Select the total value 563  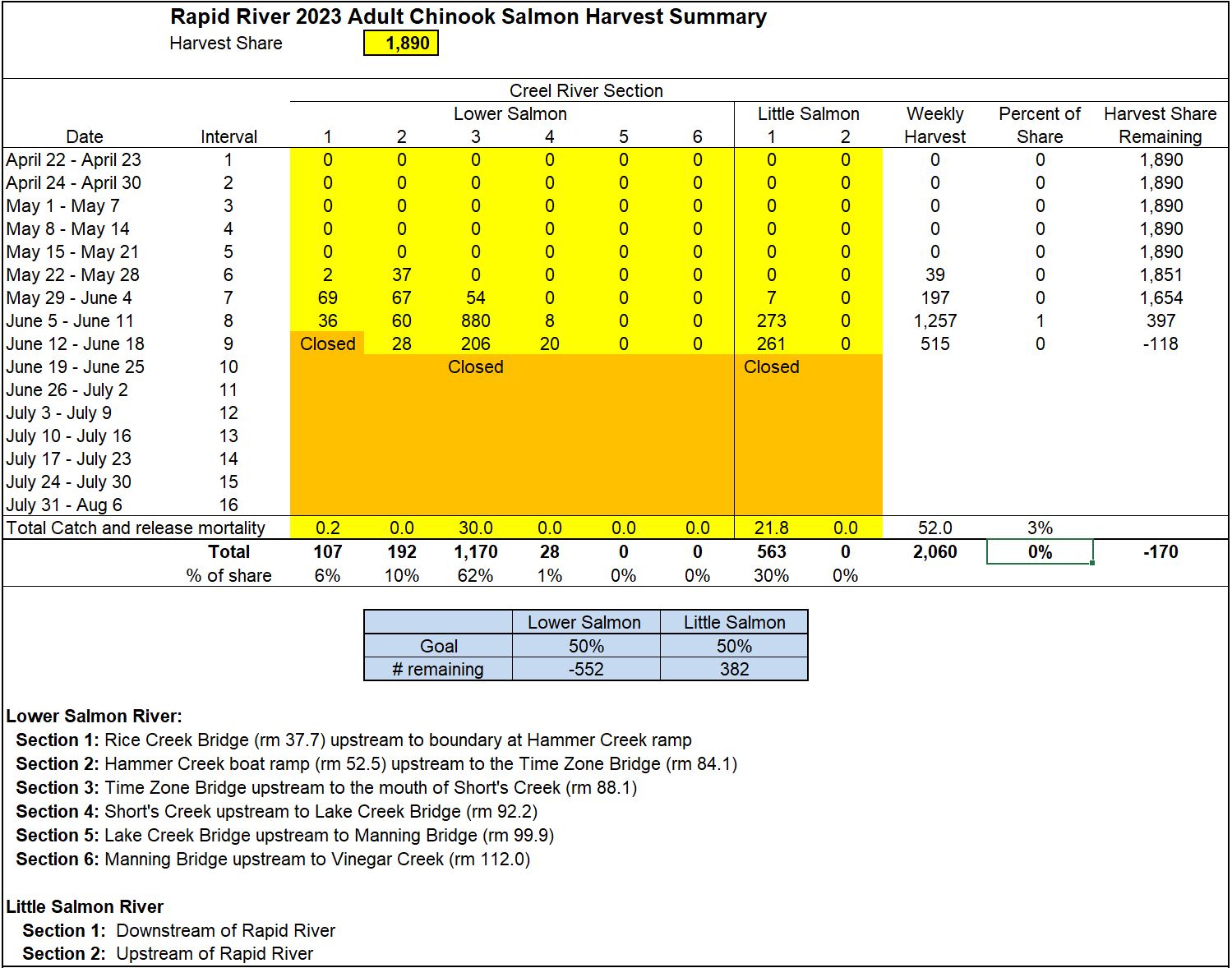771,551
